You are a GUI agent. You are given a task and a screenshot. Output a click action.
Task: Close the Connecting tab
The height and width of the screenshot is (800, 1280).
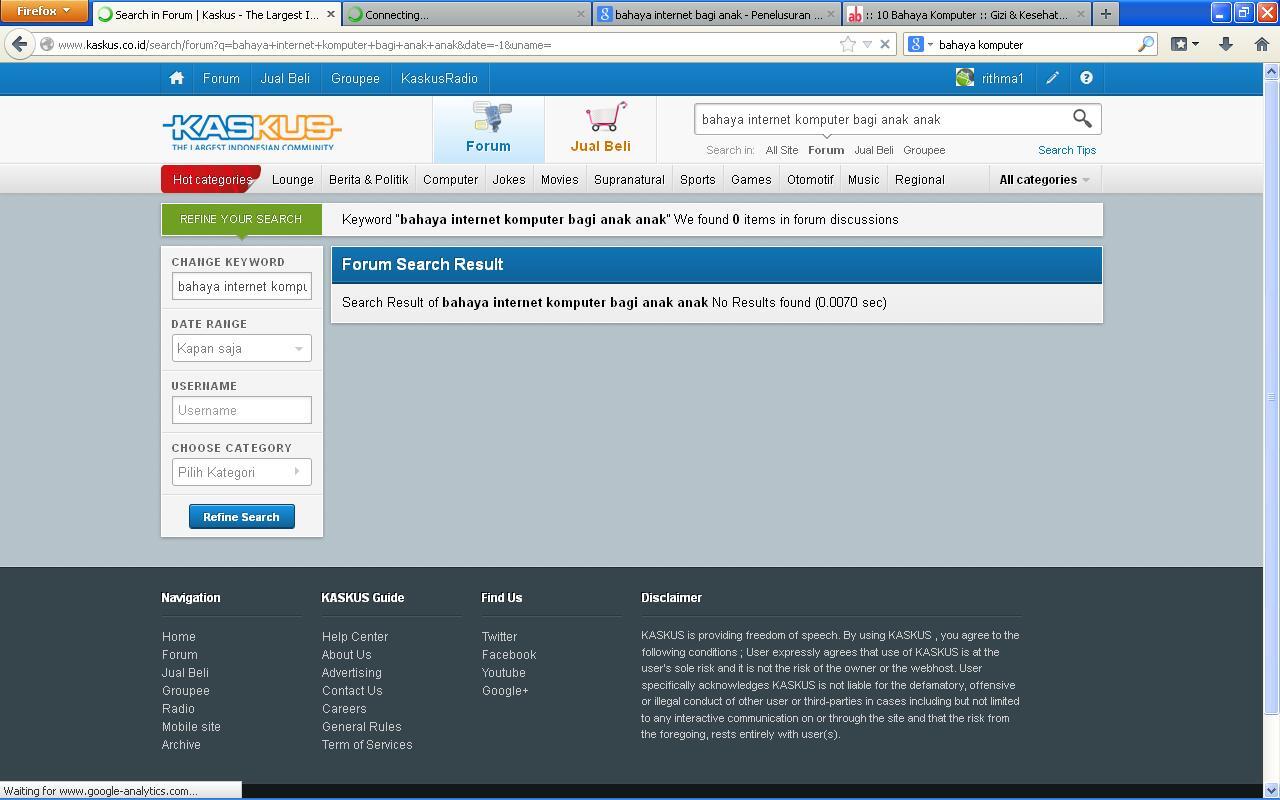(x=581, y=14)
